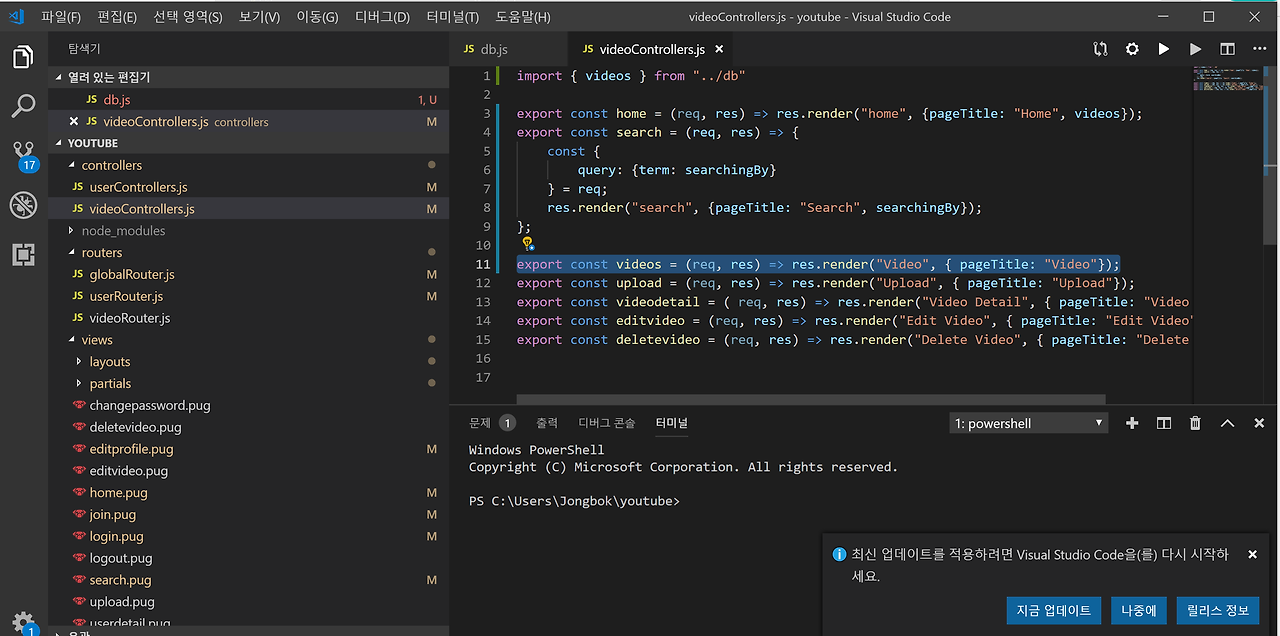Image resolution: width=1280 pixels, height=636 pixels.
Task: Open the powershell terminal selector dropdown
Action: [1028, 423]
